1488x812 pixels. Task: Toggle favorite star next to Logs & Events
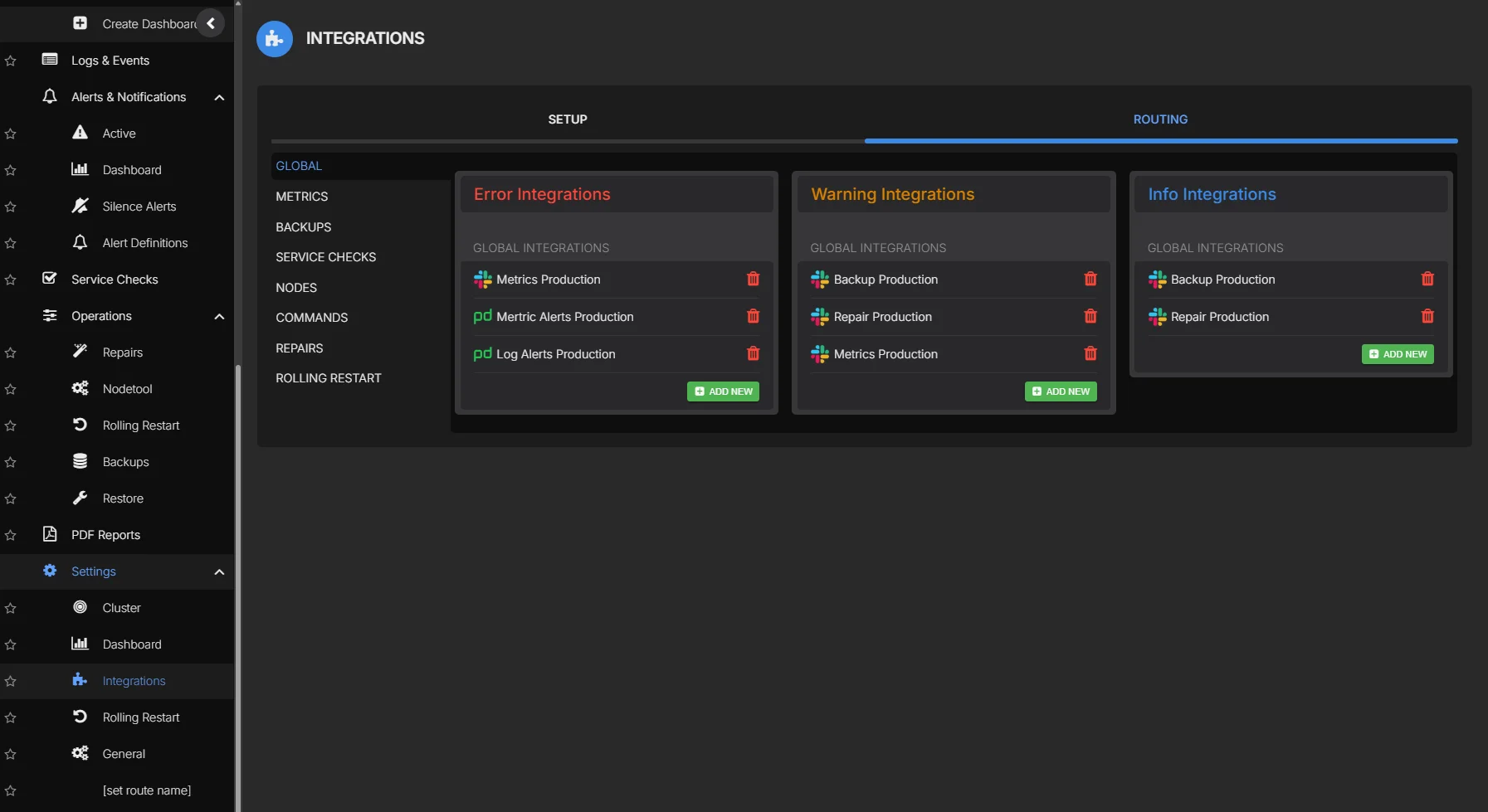pyautogui.click(x=11, y=61)
